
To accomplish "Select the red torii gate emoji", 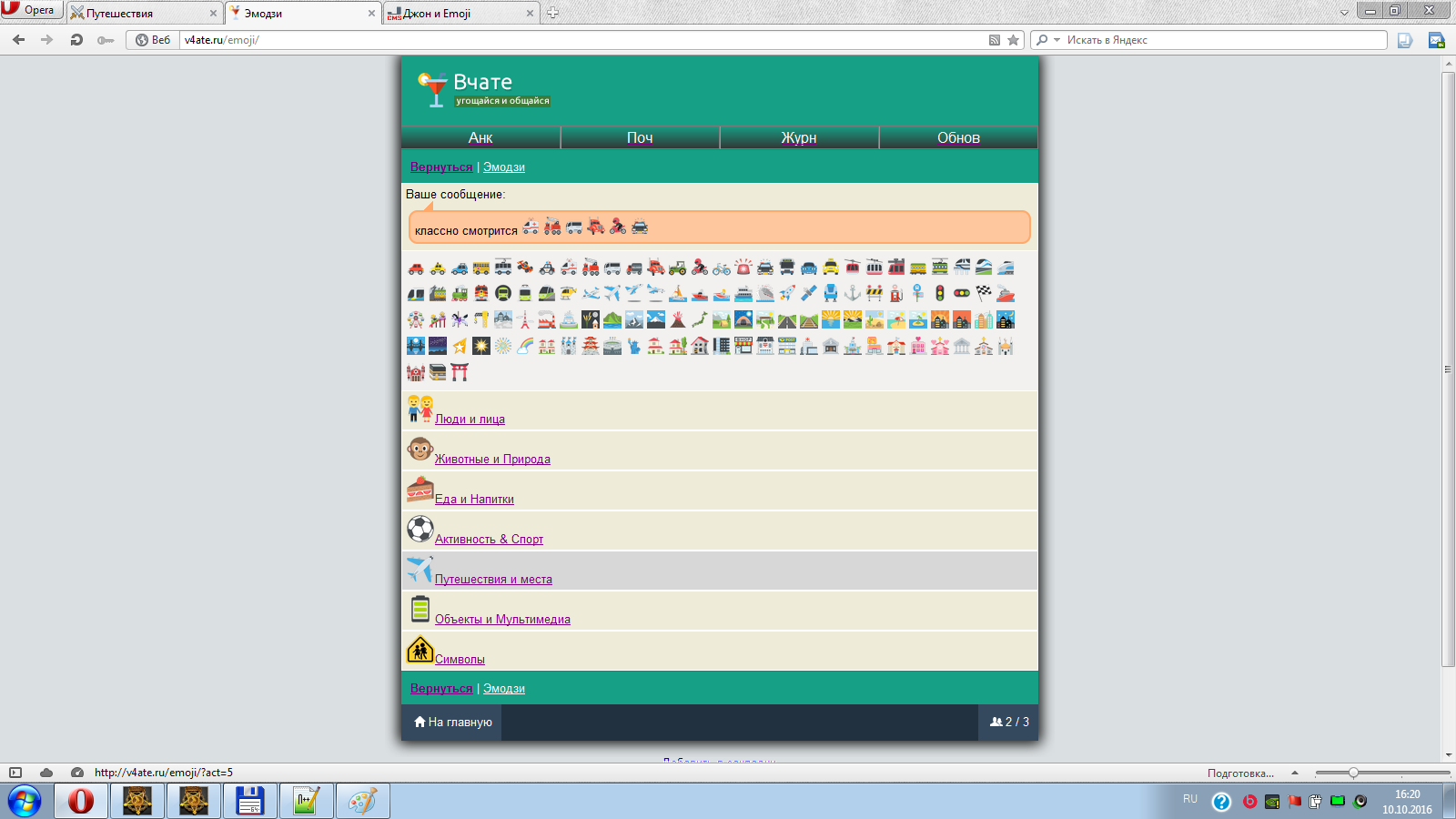I will [x=460, y=372].
